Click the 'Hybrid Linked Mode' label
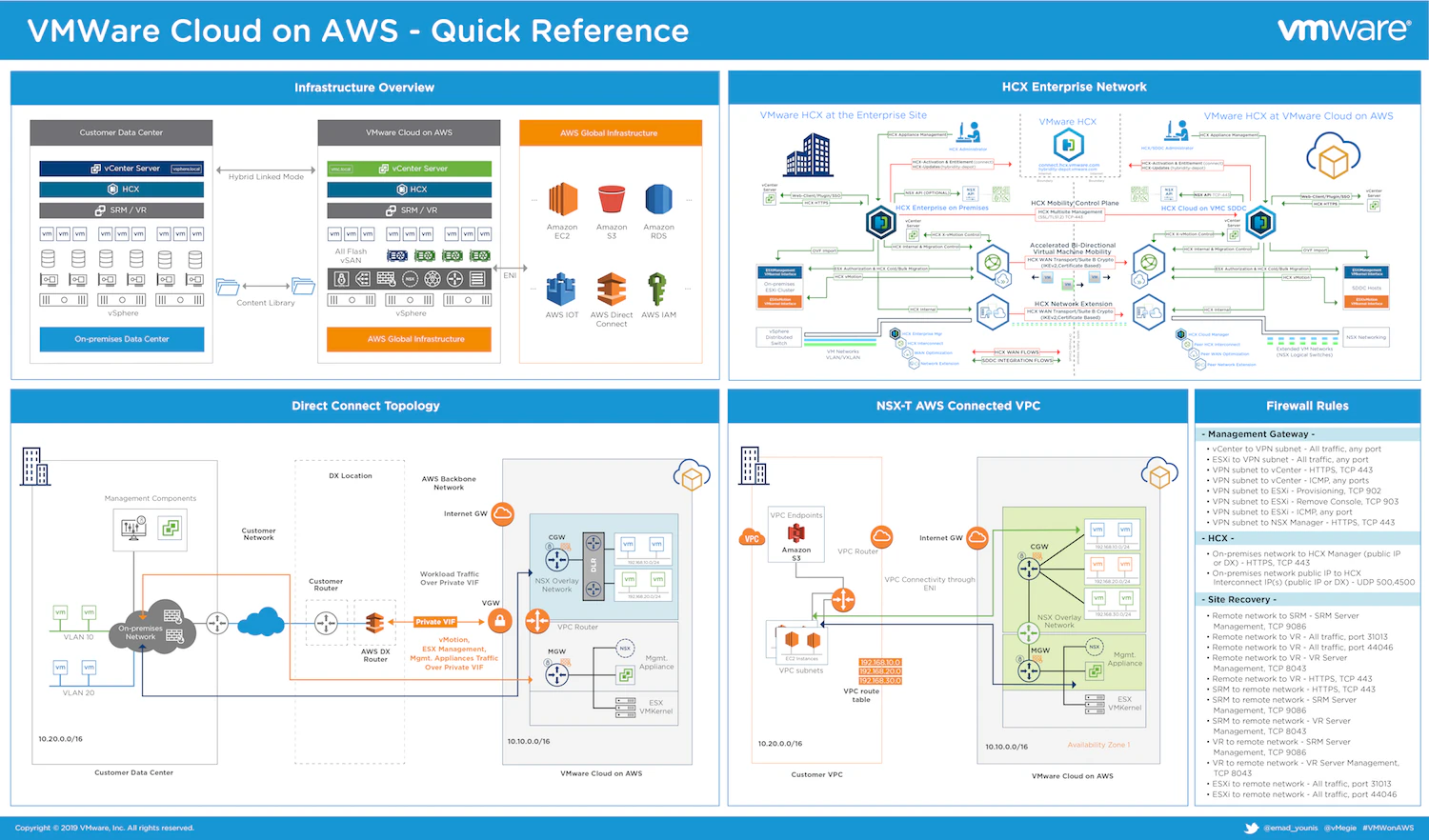Viewport: 1429px width, 840px height. tap(266, 177)
